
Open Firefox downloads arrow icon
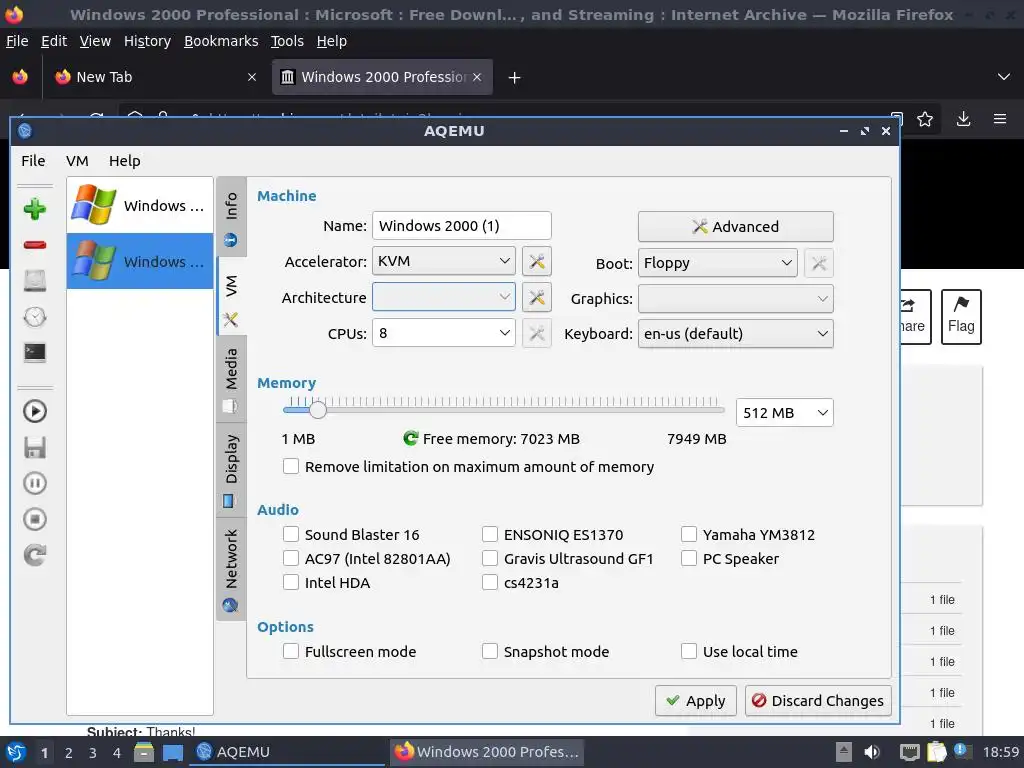click(x=963, y=119)
